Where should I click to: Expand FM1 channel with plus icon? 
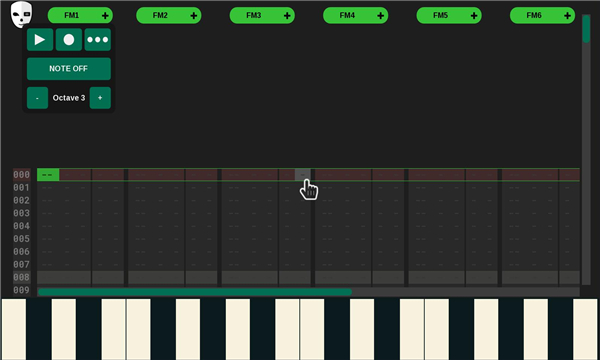click(105, 16)
